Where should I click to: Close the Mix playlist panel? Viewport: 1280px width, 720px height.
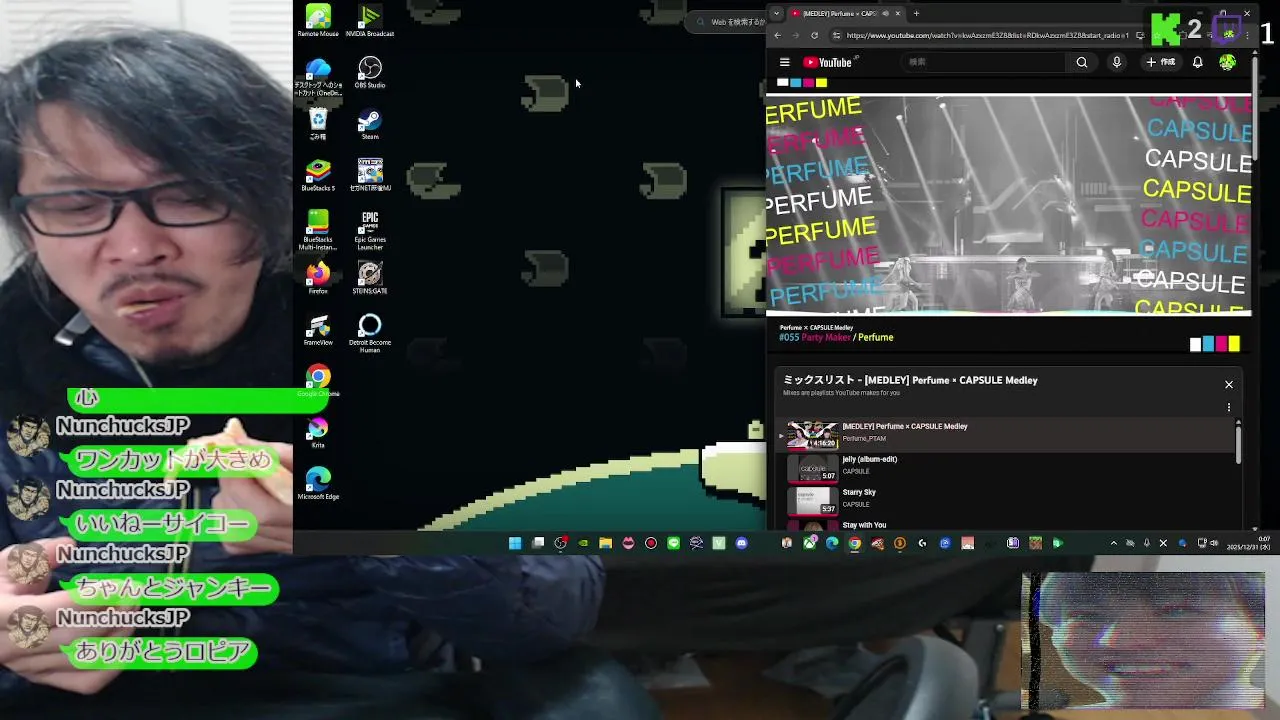point(1229,384)
